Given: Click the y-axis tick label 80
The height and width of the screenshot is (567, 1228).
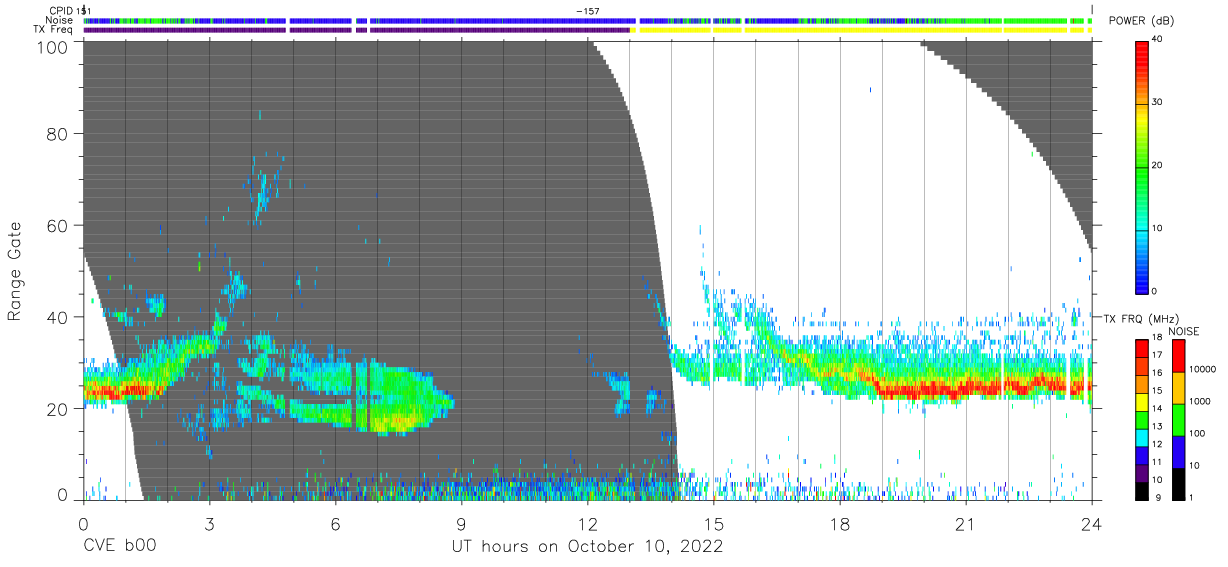Looking at the screenshot, I should pyautogui.click(x=58, y=133).
